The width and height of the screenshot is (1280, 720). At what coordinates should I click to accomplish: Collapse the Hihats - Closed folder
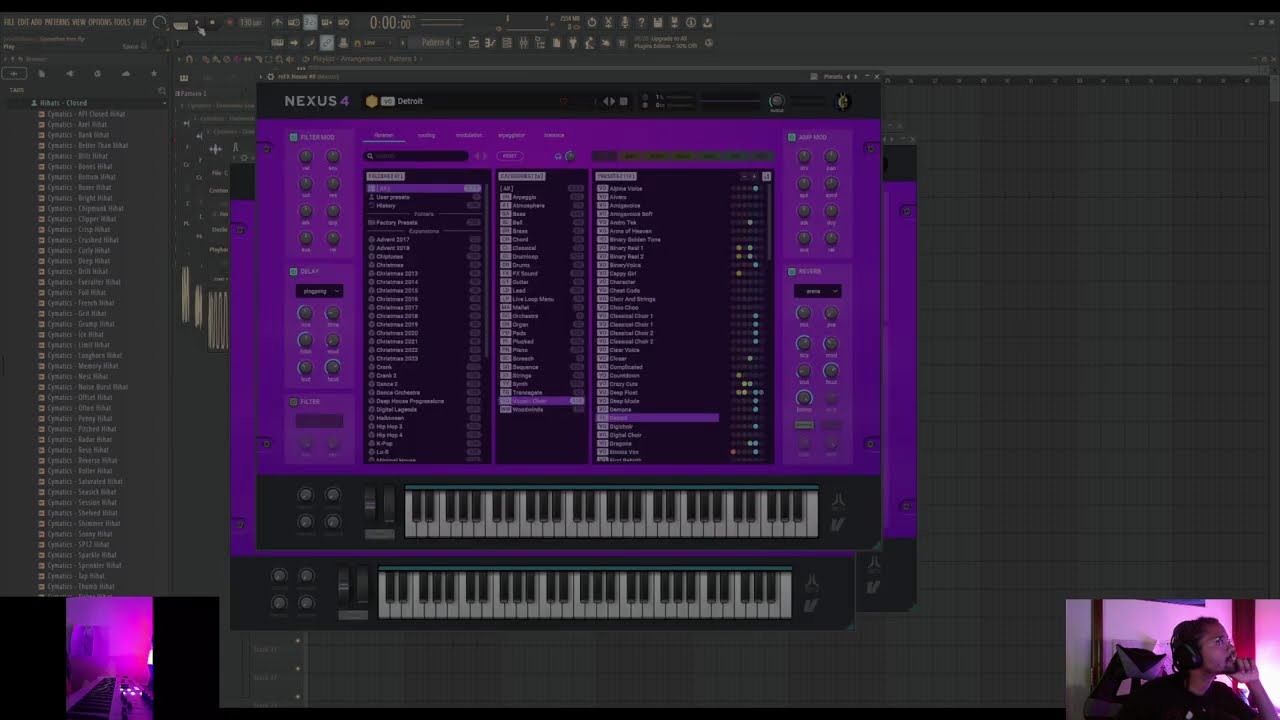62,103
